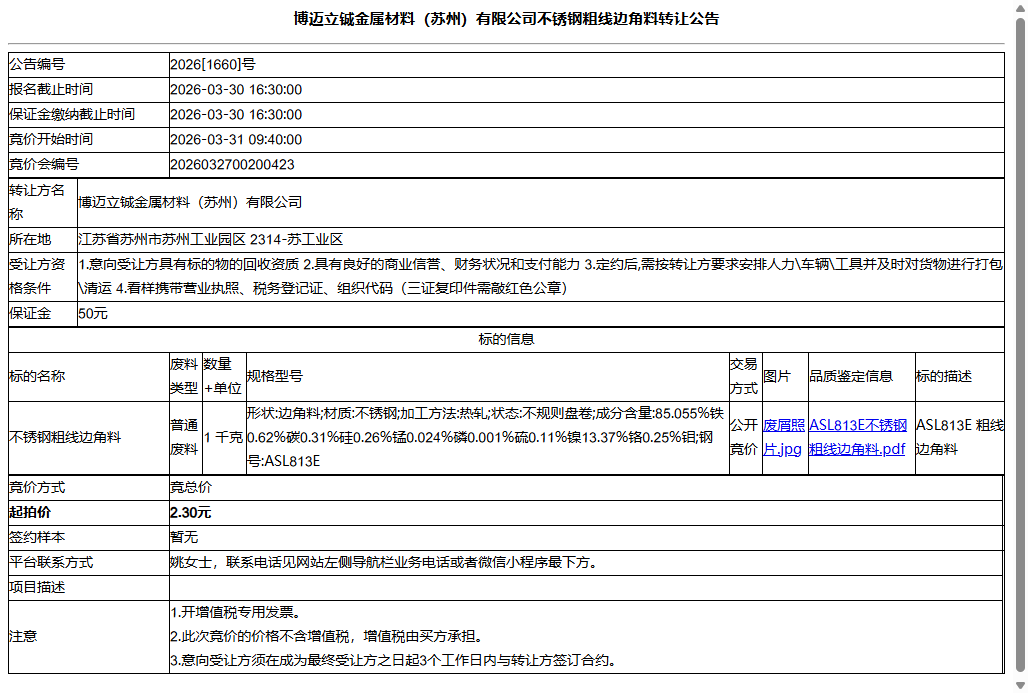
Task: Click the scrollbar down arrow
Action: (1019, 684)
